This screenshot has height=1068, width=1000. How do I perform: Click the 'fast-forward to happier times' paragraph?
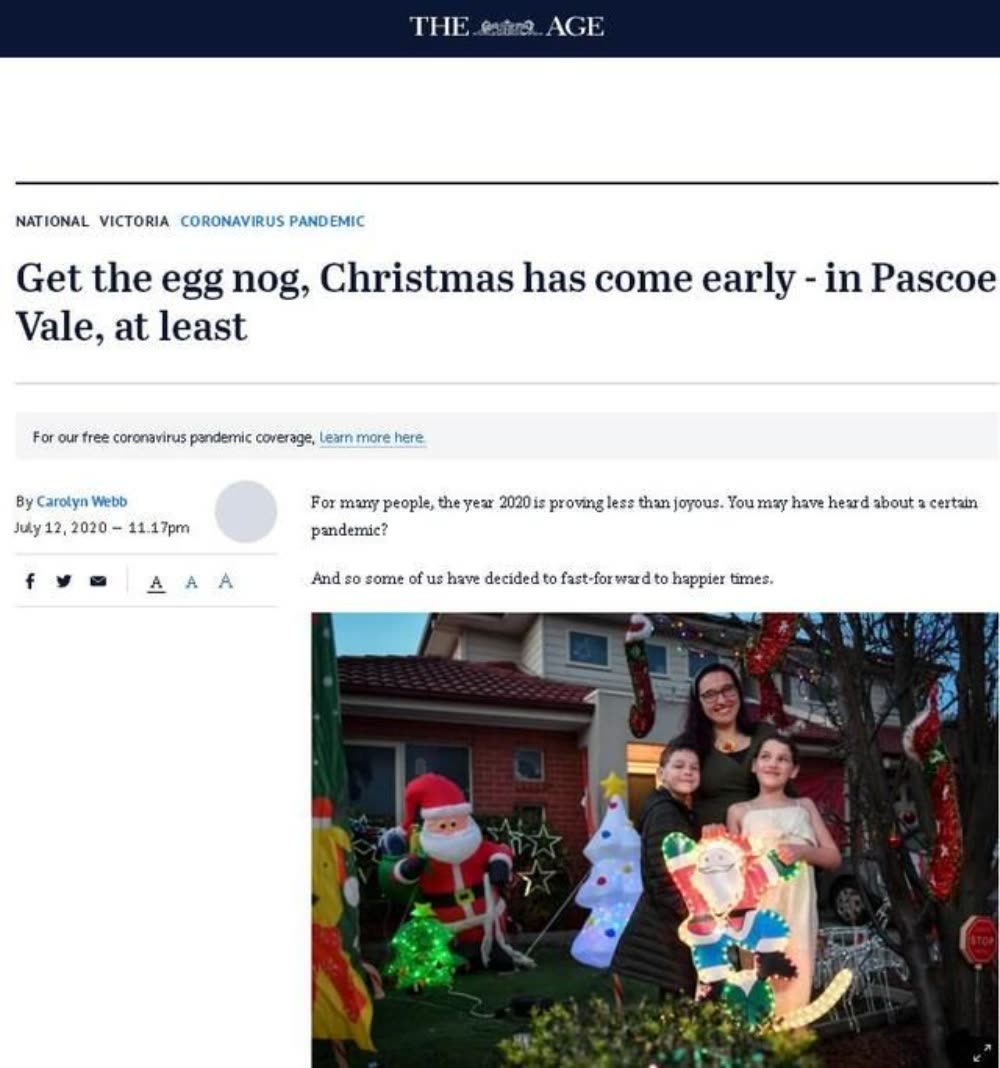pyautogui.click(x=542, y=578)
